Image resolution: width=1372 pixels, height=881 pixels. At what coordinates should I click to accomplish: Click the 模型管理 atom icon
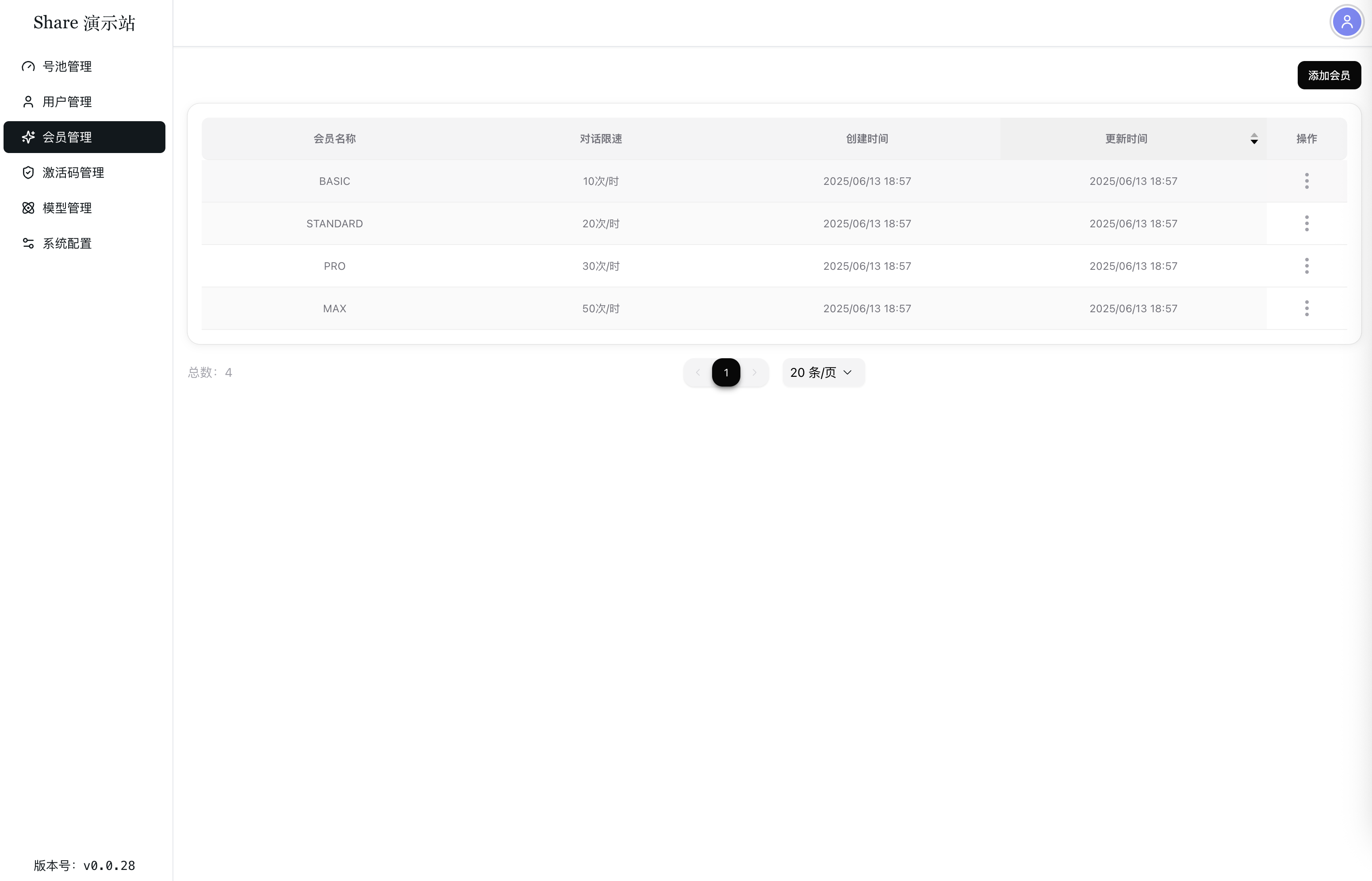point(28,208)
